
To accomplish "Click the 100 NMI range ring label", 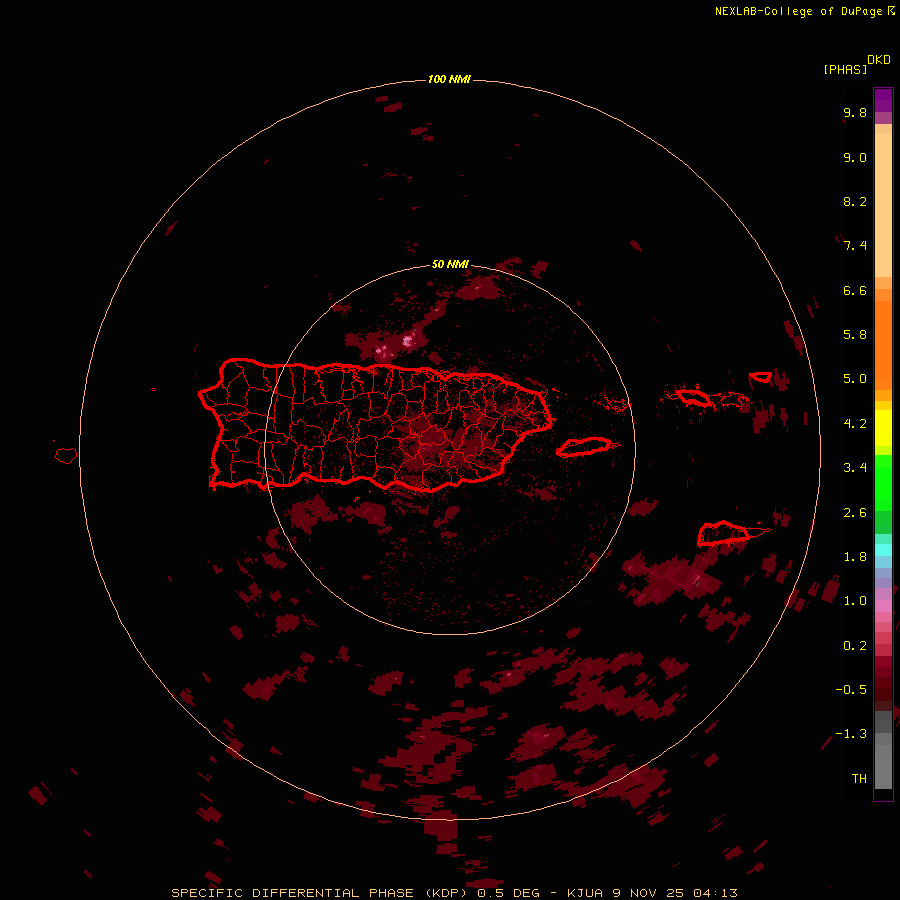I will (x=449, y=79).
